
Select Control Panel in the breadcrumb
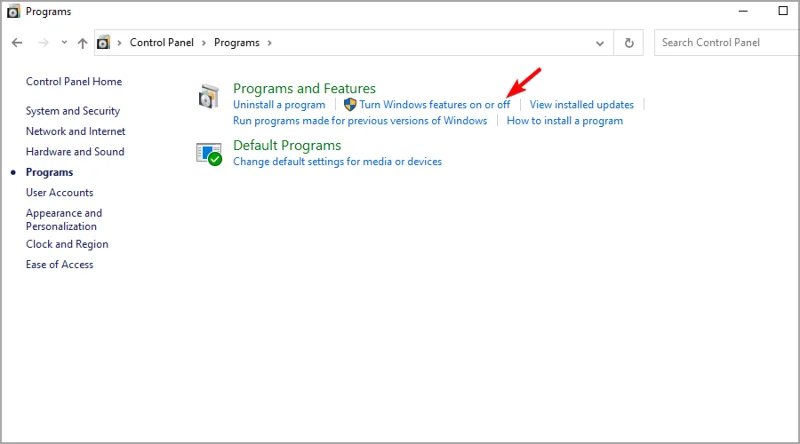click(x=162, y=42)
